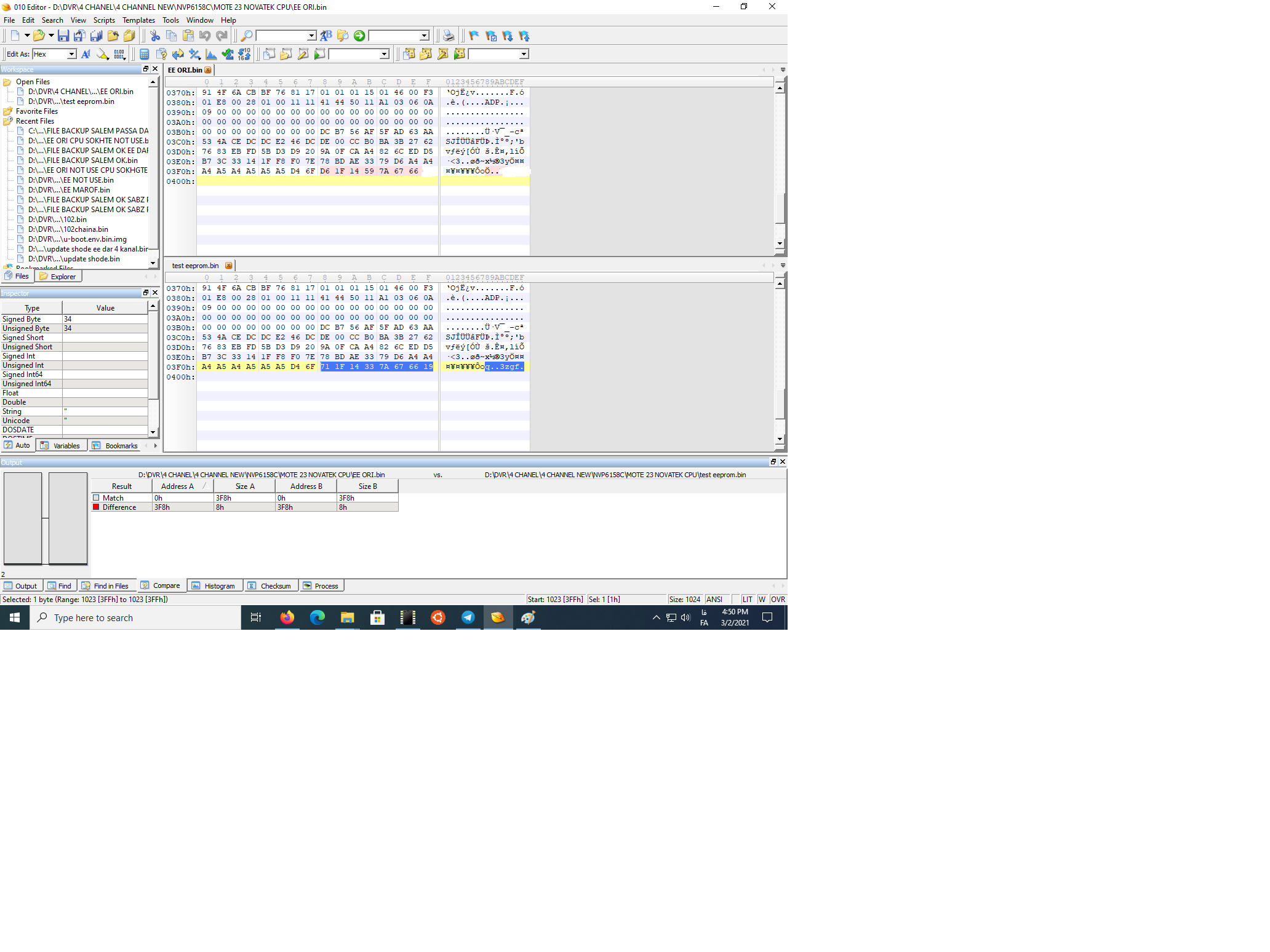Open the Edit As Hex dropdown
Viewport: 1270px width, 952px height.
pos(71,54)
